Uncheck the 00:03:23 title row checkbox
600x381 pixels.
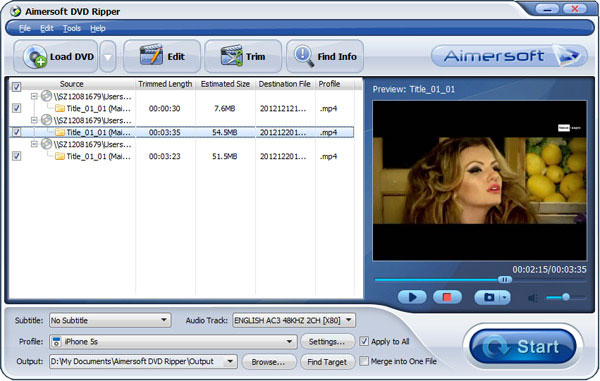pos(16,156)
